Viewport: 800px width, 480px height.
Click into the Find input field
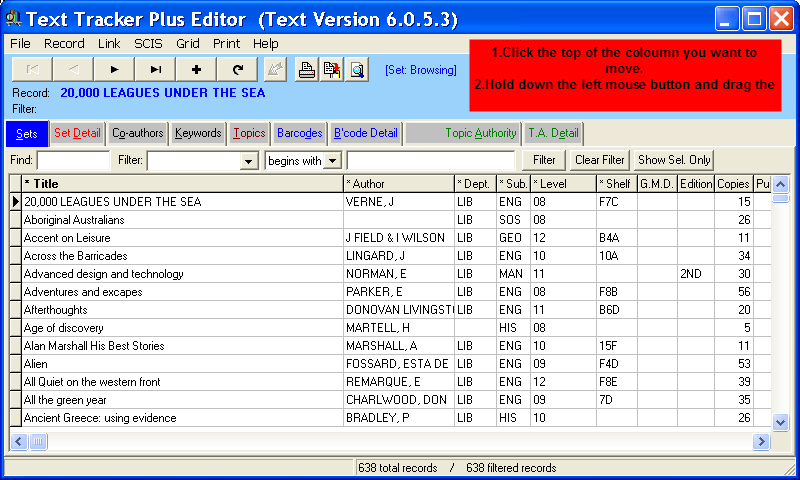coord(73,160)
